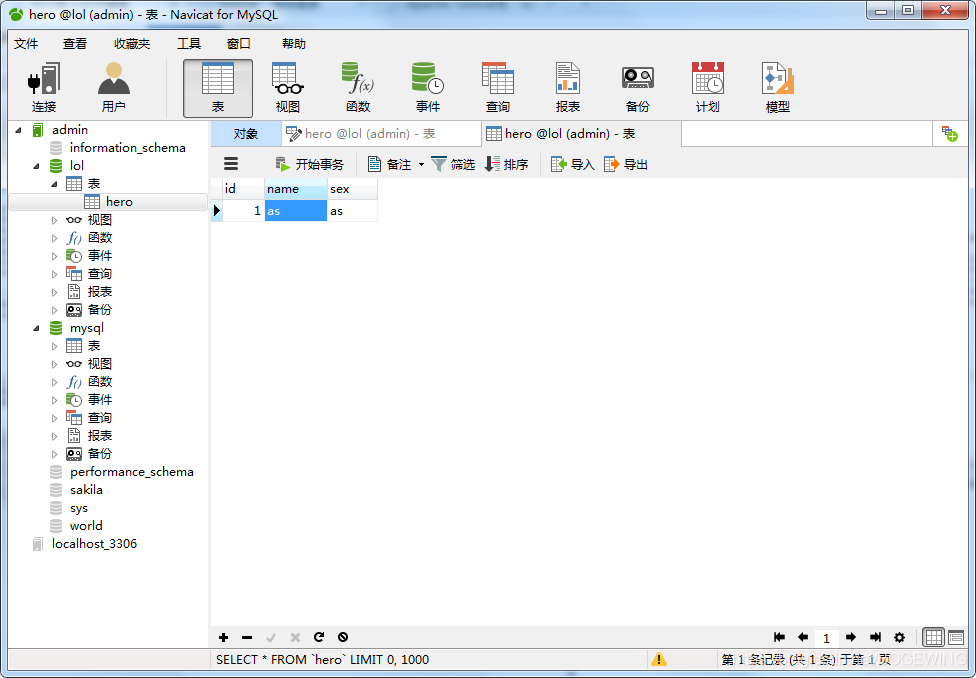Expand 表 node under mysql

click(x=54, y=346)
